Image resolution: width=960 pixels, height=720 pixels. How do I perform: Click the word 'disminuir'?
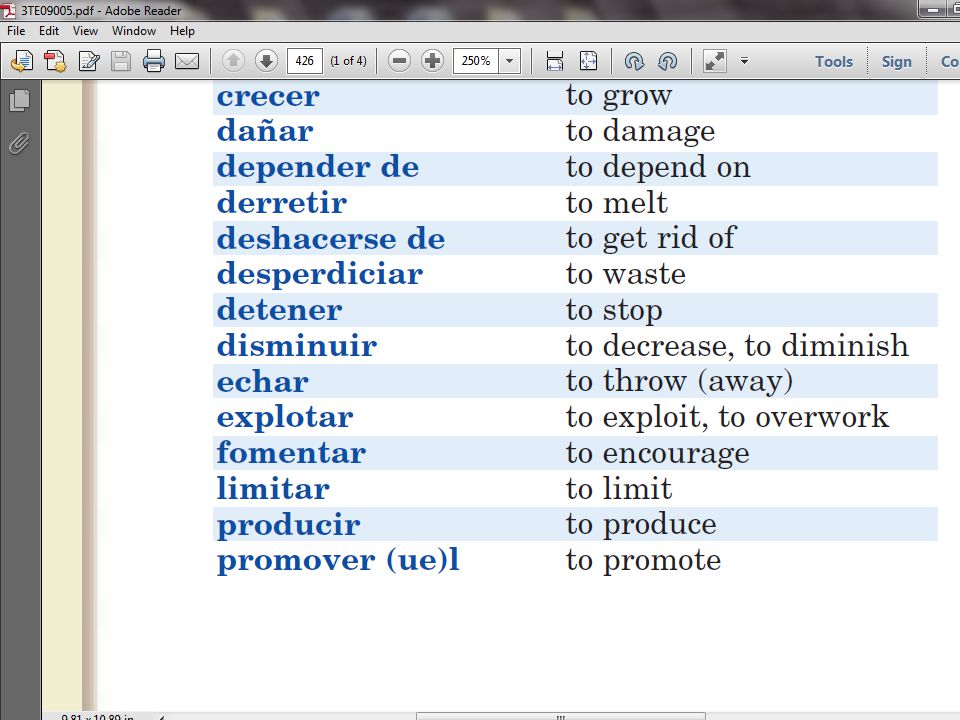click(x=297, y=345)
